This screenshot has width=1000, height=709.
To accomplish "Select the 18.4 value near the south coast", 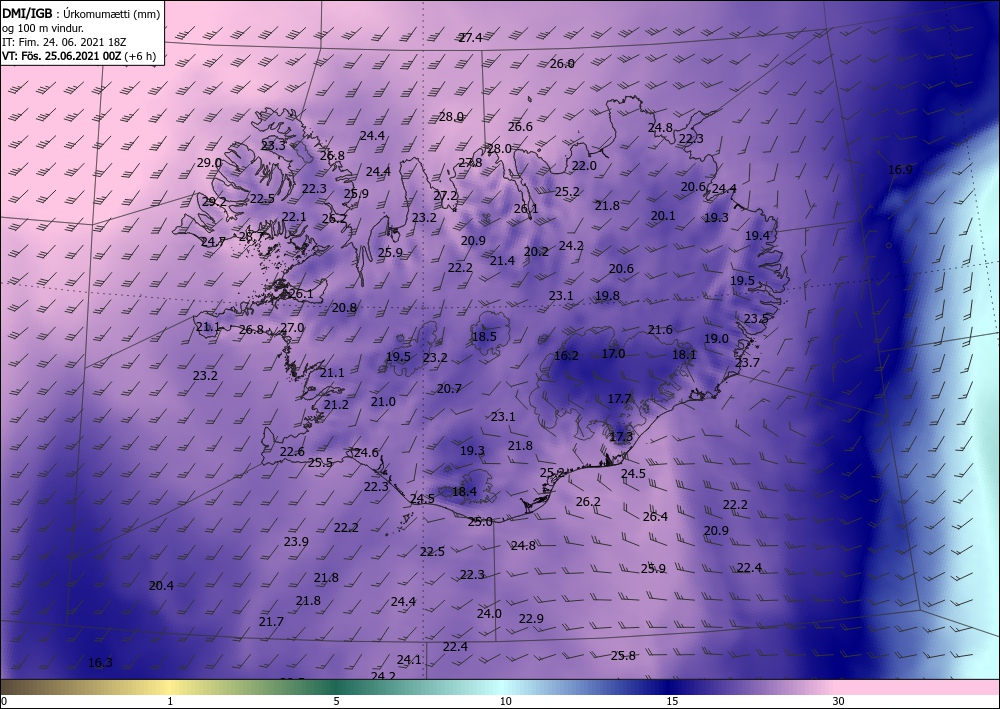I will click(x=464, y=492).
